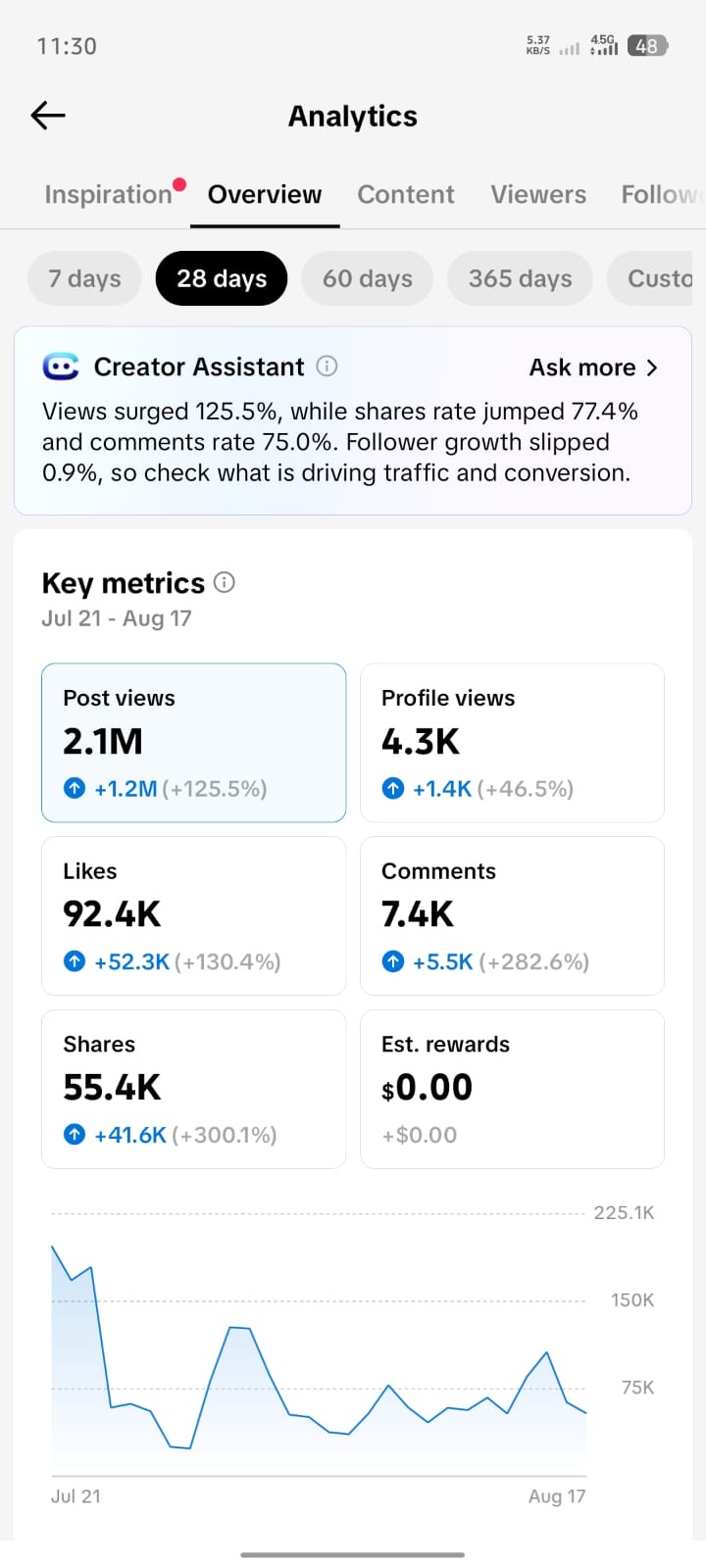The image size is (706, 1568).
Task: Expand Ask more chevron
Action: tap(653, 367)
